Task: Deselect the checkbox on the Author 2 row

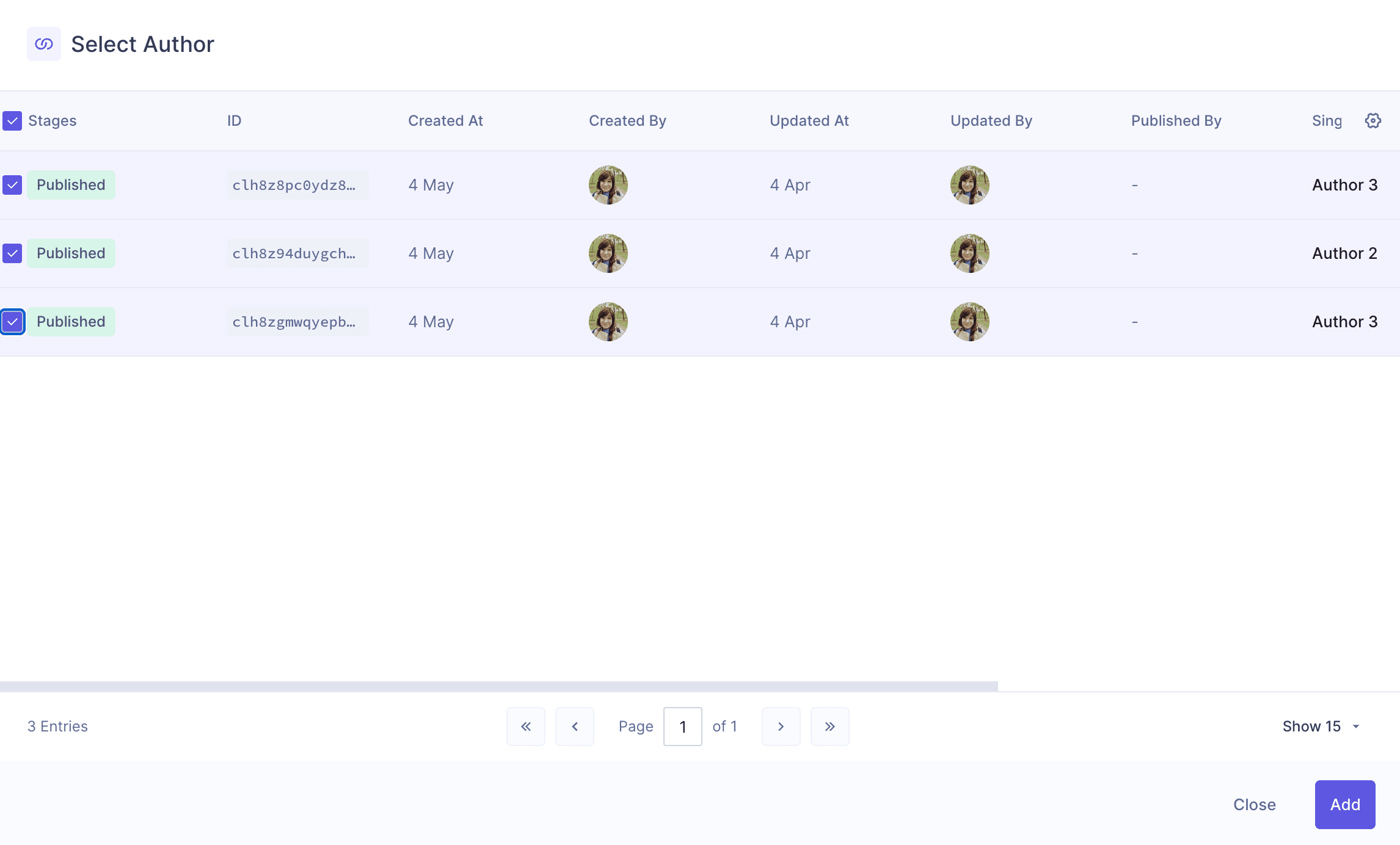Action: click(x=12, y=253)
